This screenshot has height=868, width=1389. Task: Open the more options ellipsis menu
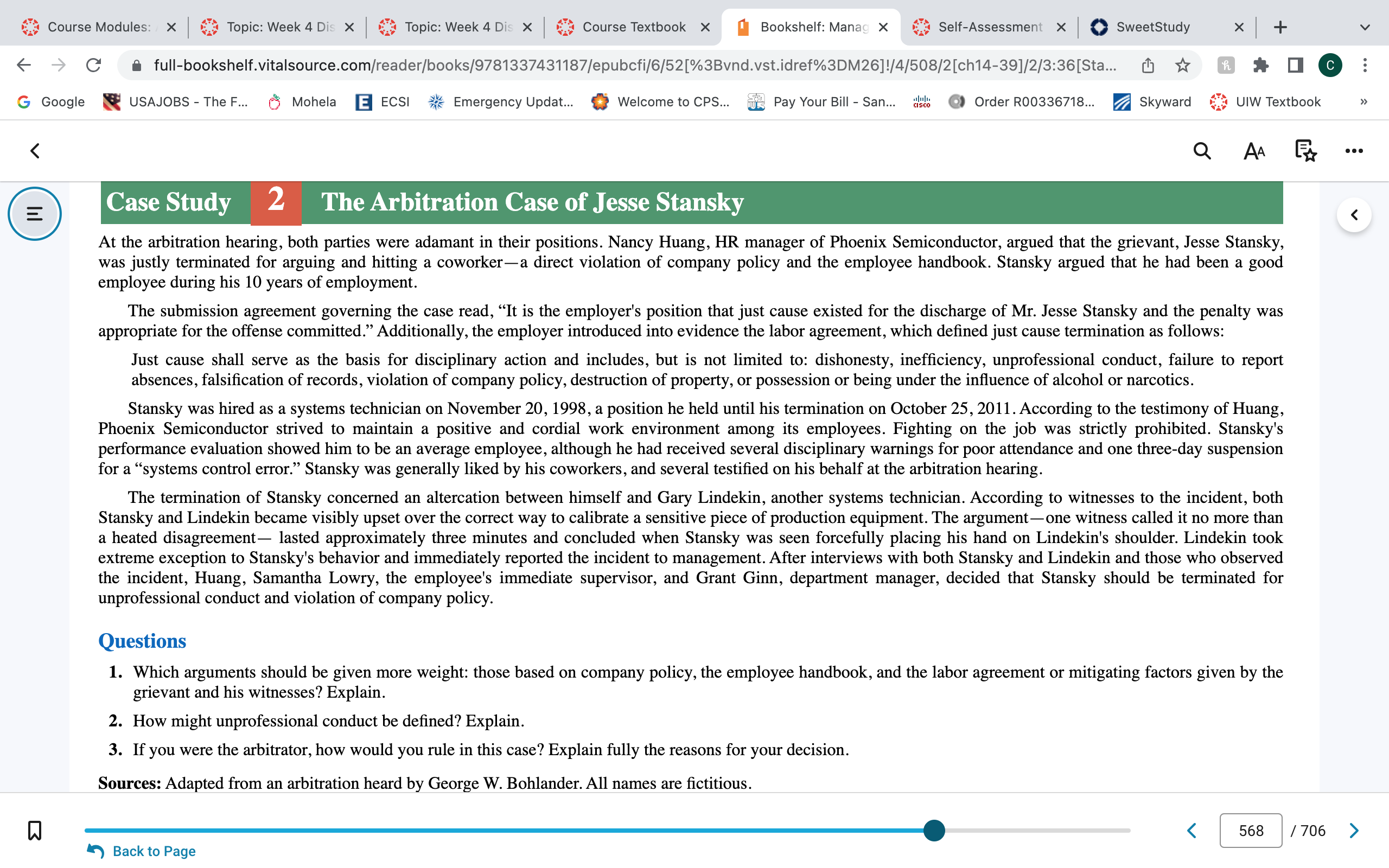coord(1354,151)
